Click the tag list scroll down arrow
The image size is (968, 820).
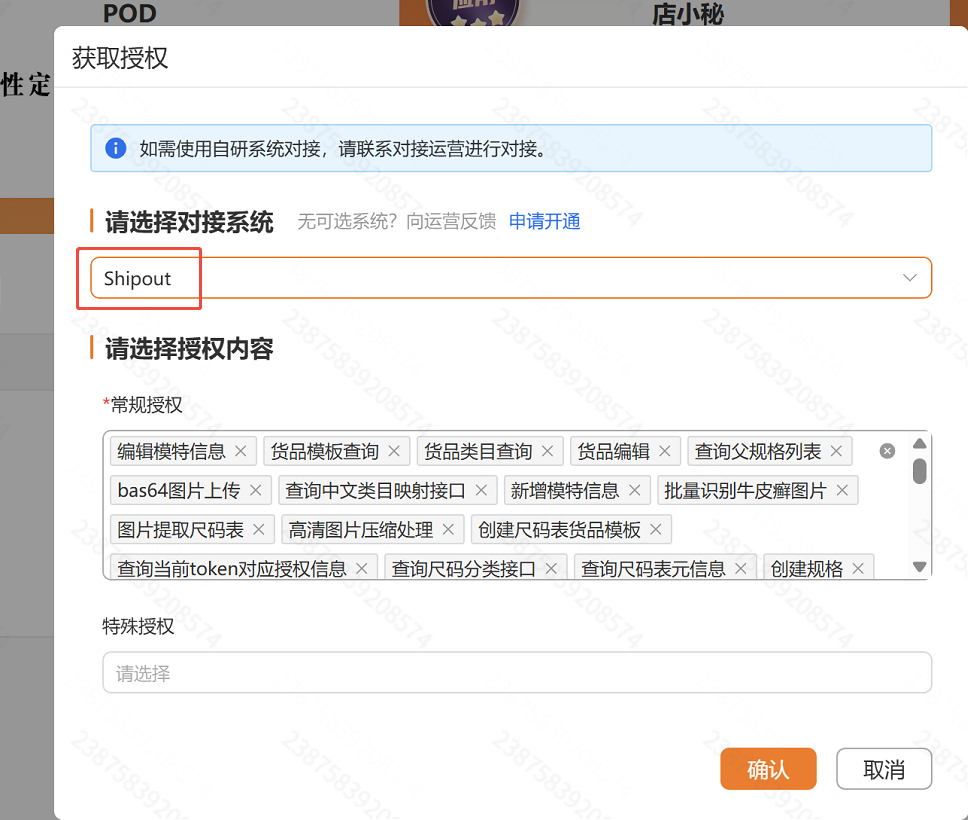[919, 567]
